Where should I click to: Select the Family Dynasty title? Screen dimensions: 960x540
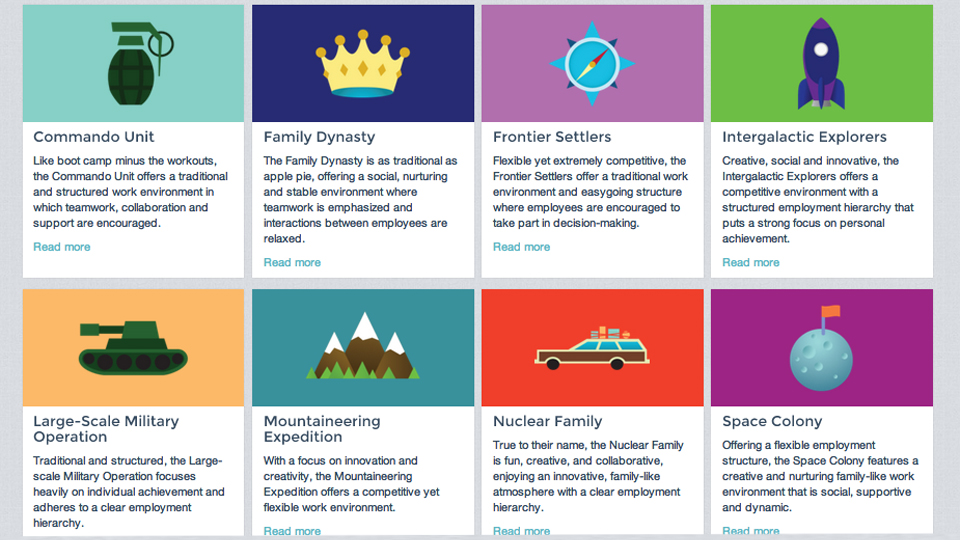point(319,137)
